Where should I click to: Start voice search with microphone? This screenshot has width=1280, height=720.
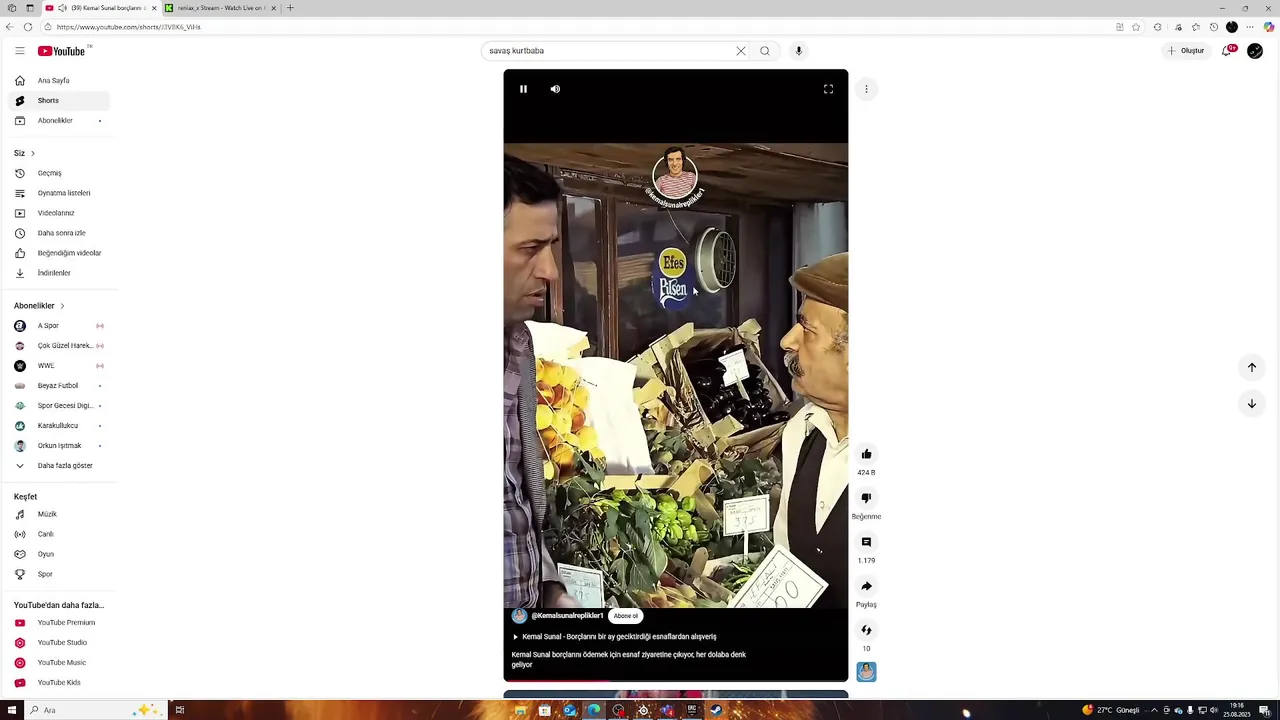coord(798,51)
